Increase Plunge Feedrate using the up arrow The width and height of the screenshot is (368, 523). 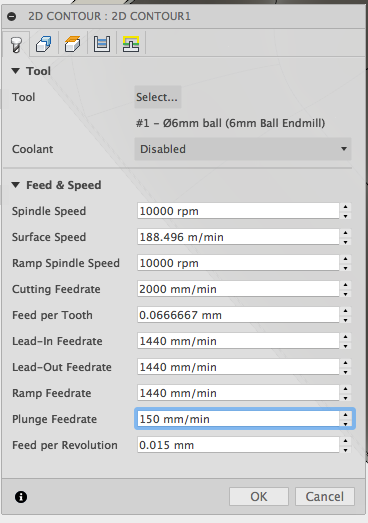pos(346,415)
